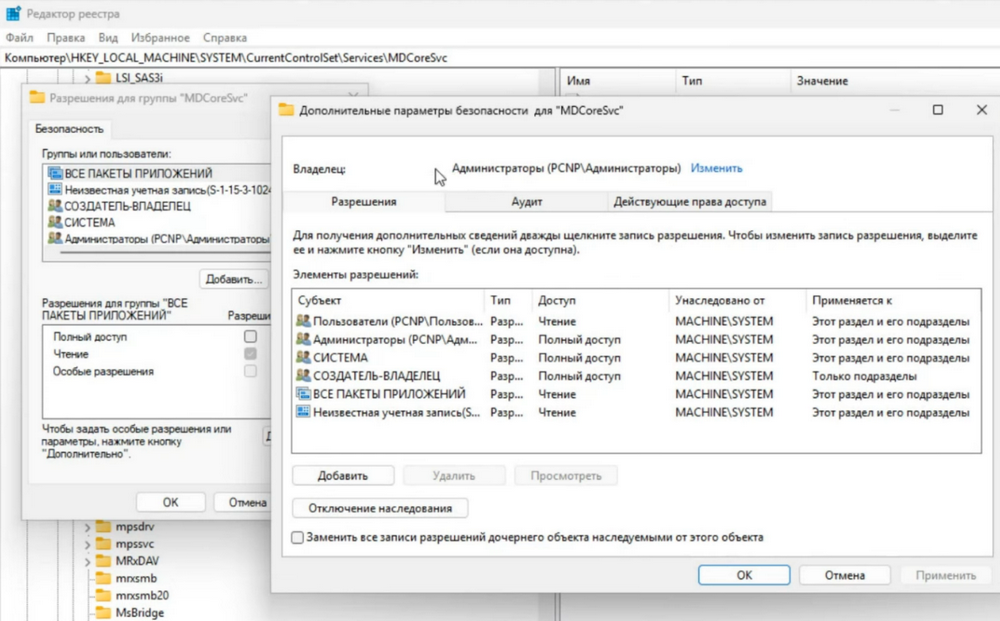Viewport: 1000px width, 621px height.
Task: Click the MsBridge folder icon in tree
Action: (x=102, y=613)
